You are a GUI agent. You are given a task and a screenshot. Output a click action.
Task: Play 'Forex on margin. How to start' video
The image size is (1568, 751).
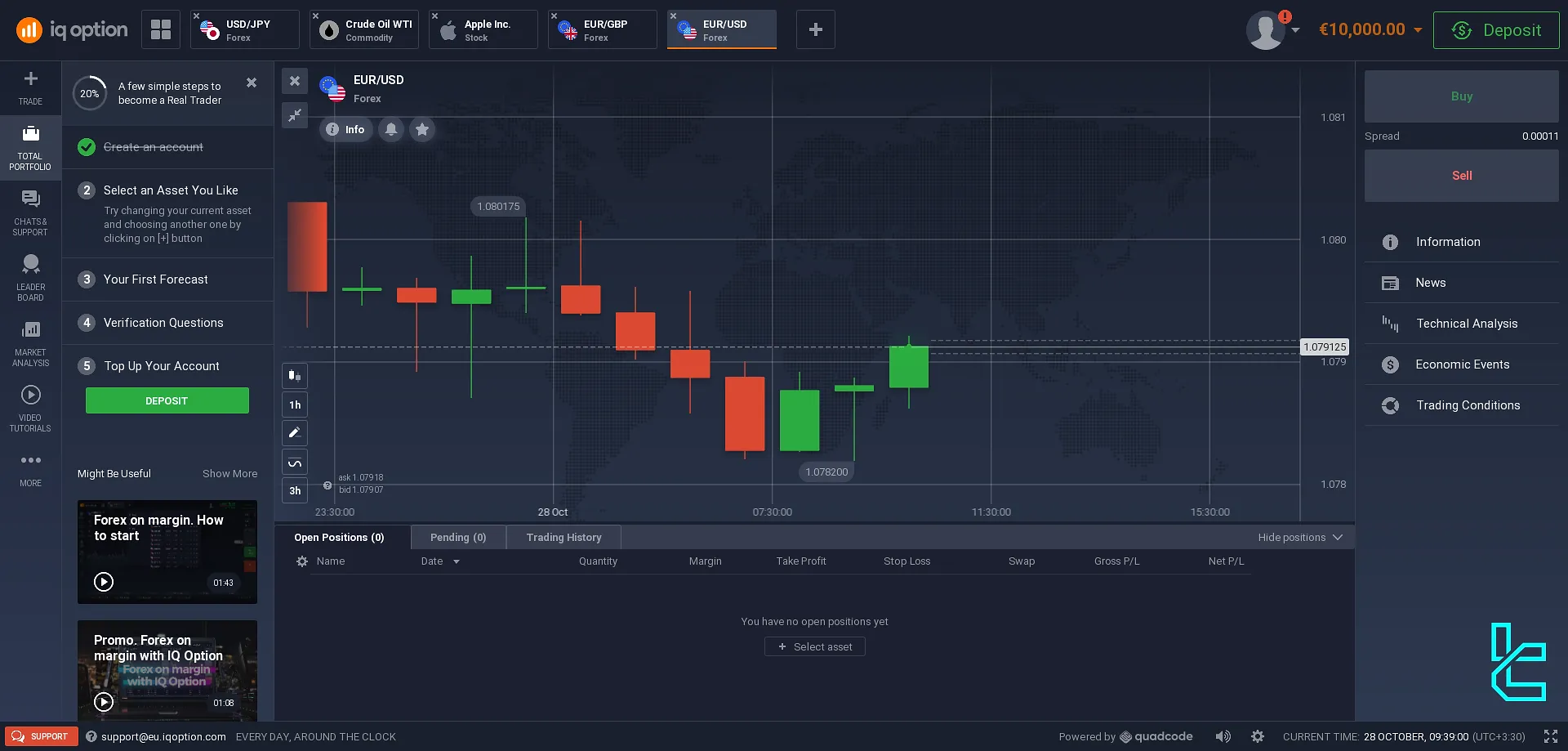(104, 582)
